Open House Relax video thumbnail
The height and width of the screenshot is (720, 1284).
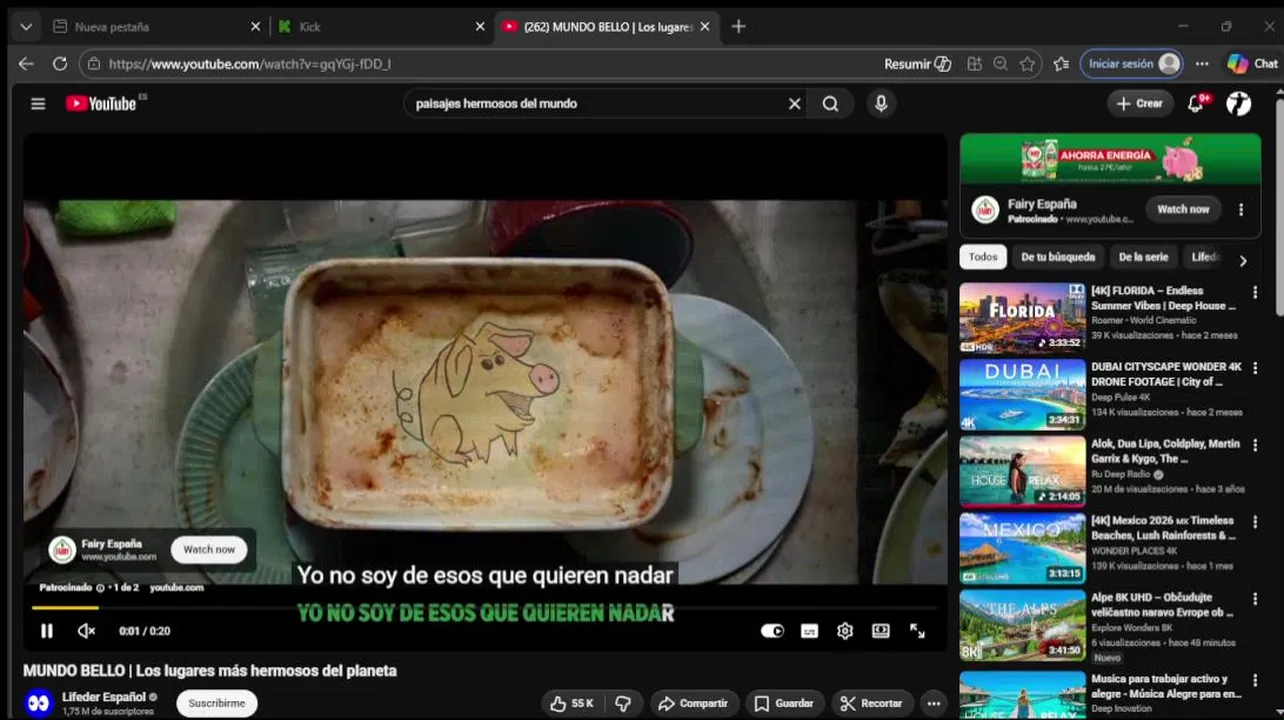click(x=1022, y=471)
